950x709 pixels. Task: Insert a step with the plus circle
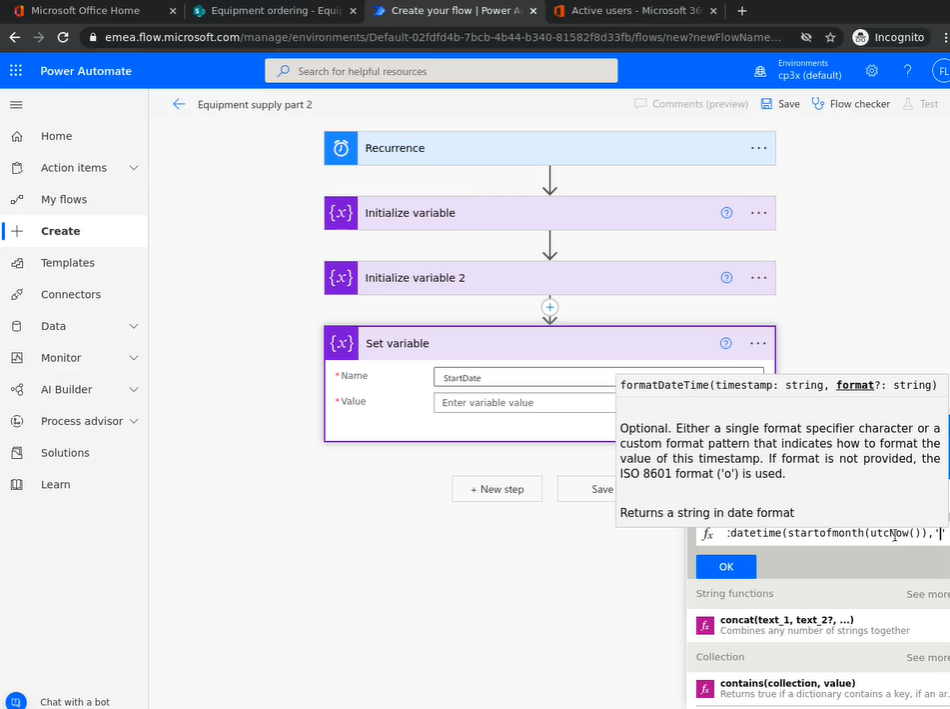click(x=550, y=307)
